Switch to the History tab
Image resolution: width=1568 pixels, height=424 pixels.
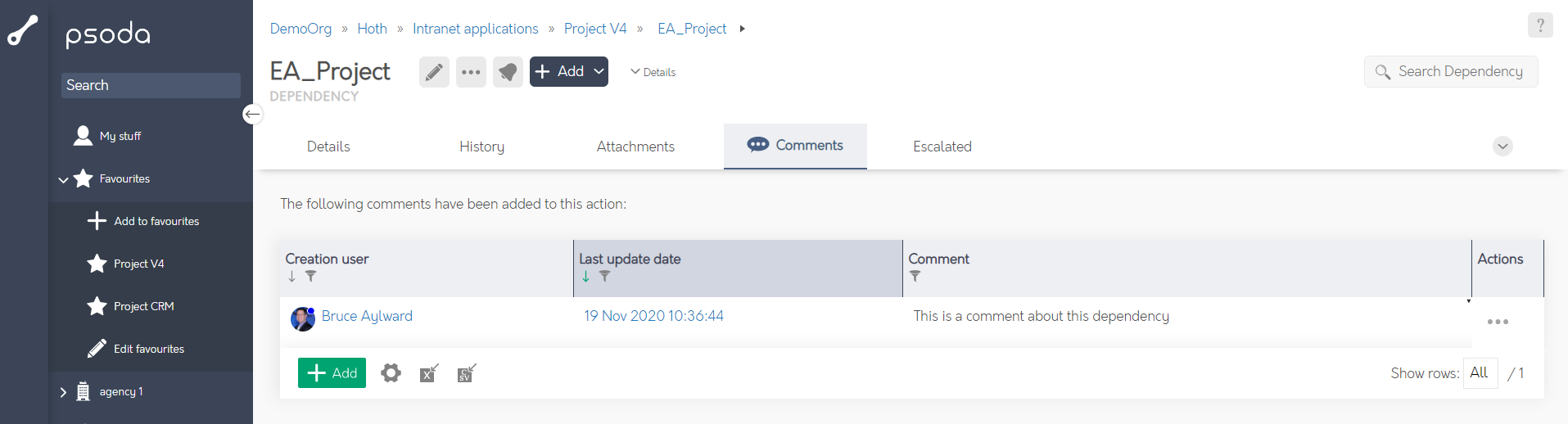481,147
